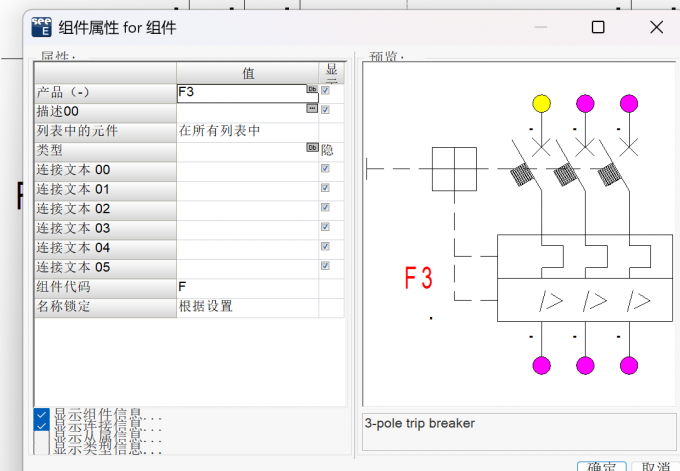Click the 确定 button
This screenshot has height=471, width=680.
[602, 467]
